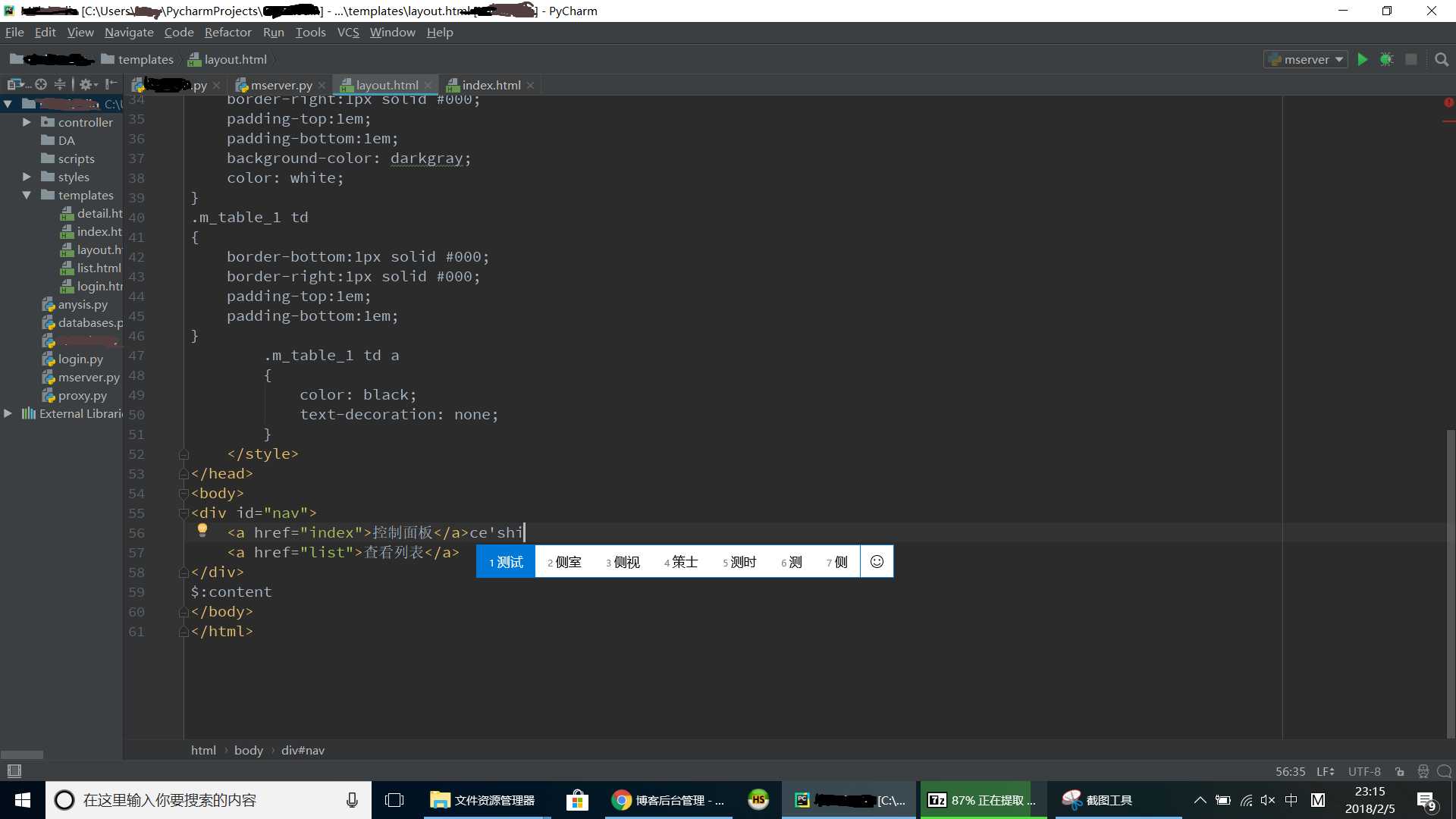This screenshot has width=1456, height=819.
Task: Start debugging with the bug icon
Action: pyautogui.click(x=1386, y=59)
